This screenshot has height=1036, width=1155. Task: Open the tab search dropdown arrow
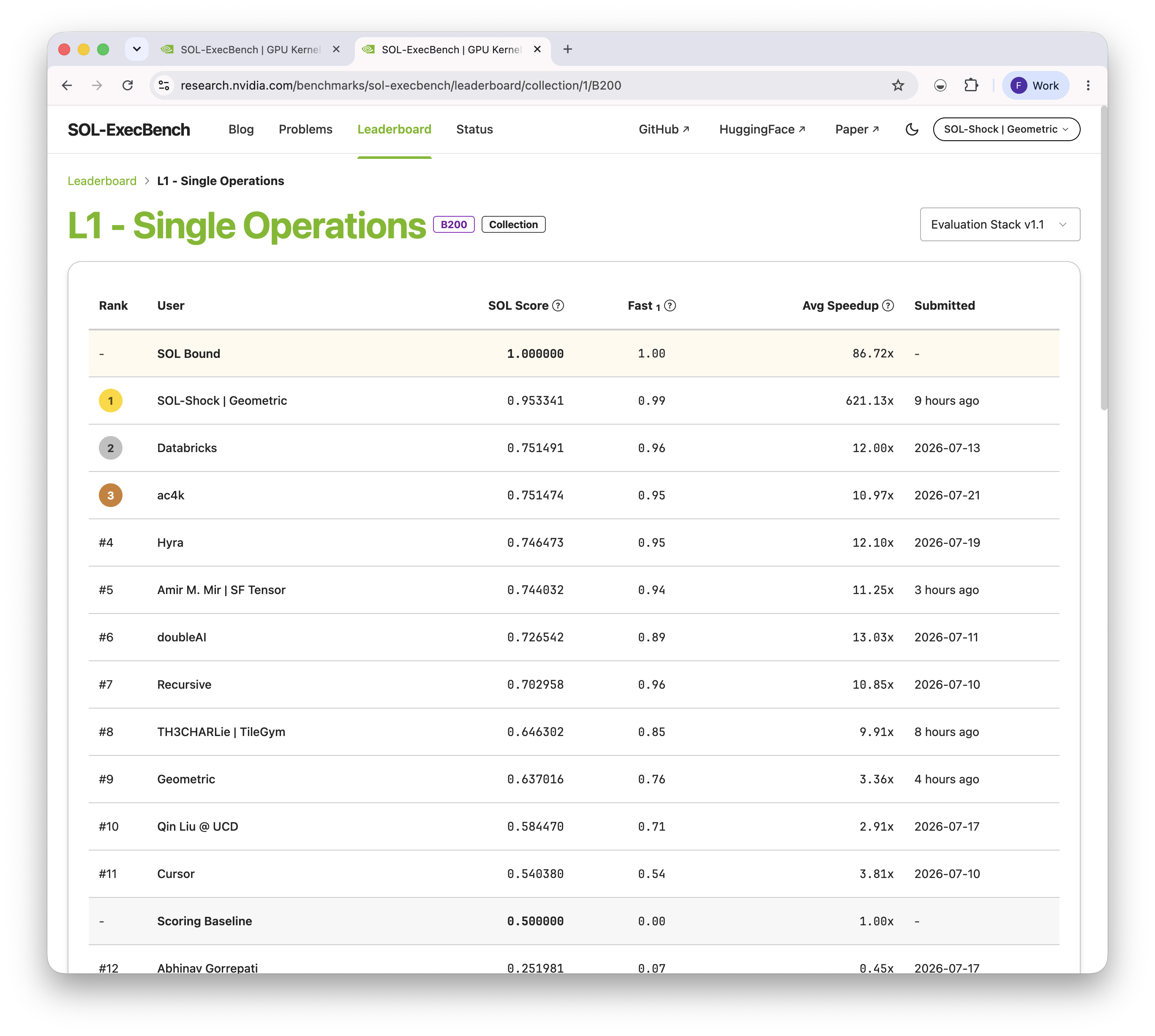point(136,49)
